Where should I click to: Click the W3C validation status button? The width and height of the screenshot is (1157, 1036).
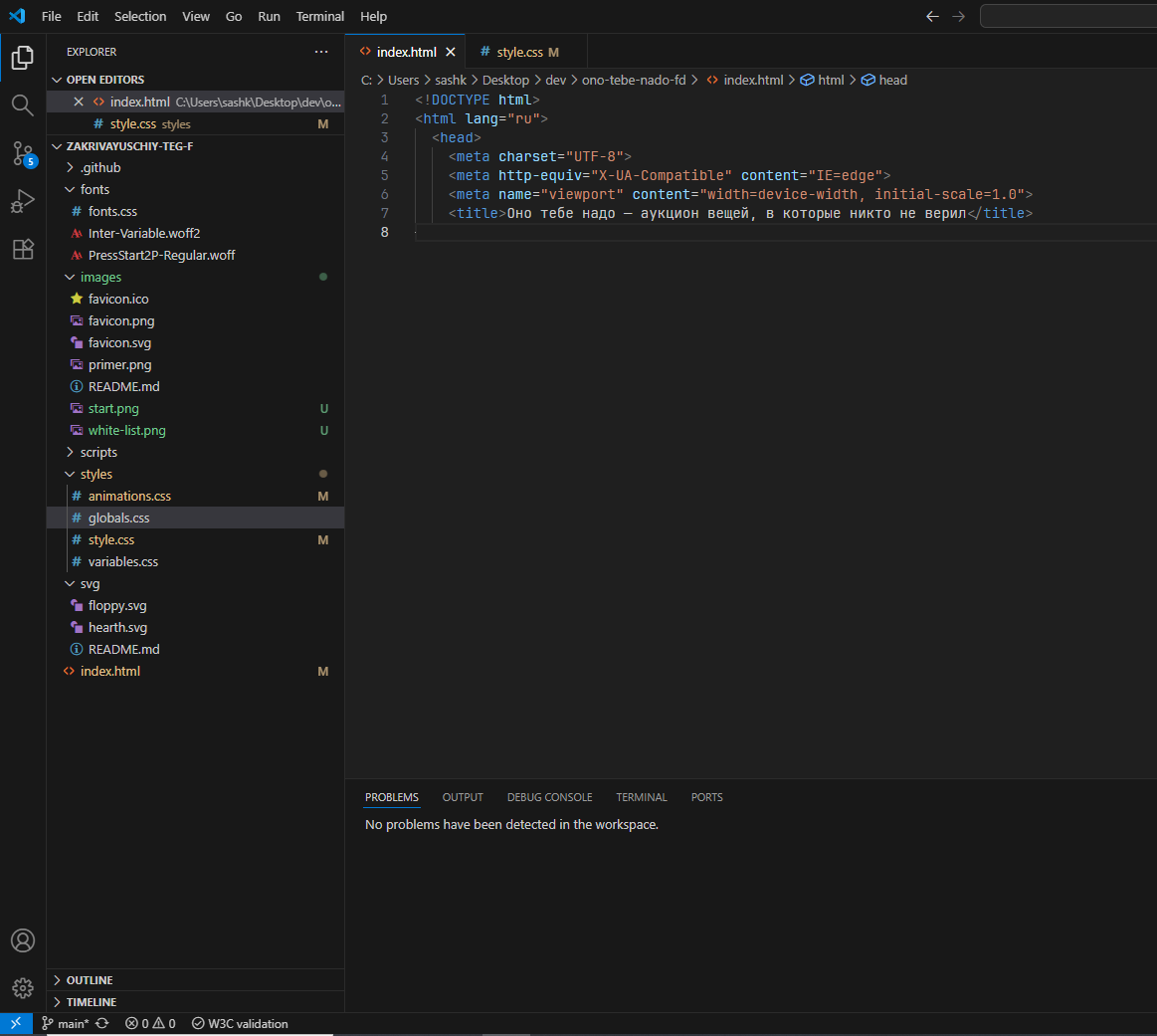point(240,1023)
